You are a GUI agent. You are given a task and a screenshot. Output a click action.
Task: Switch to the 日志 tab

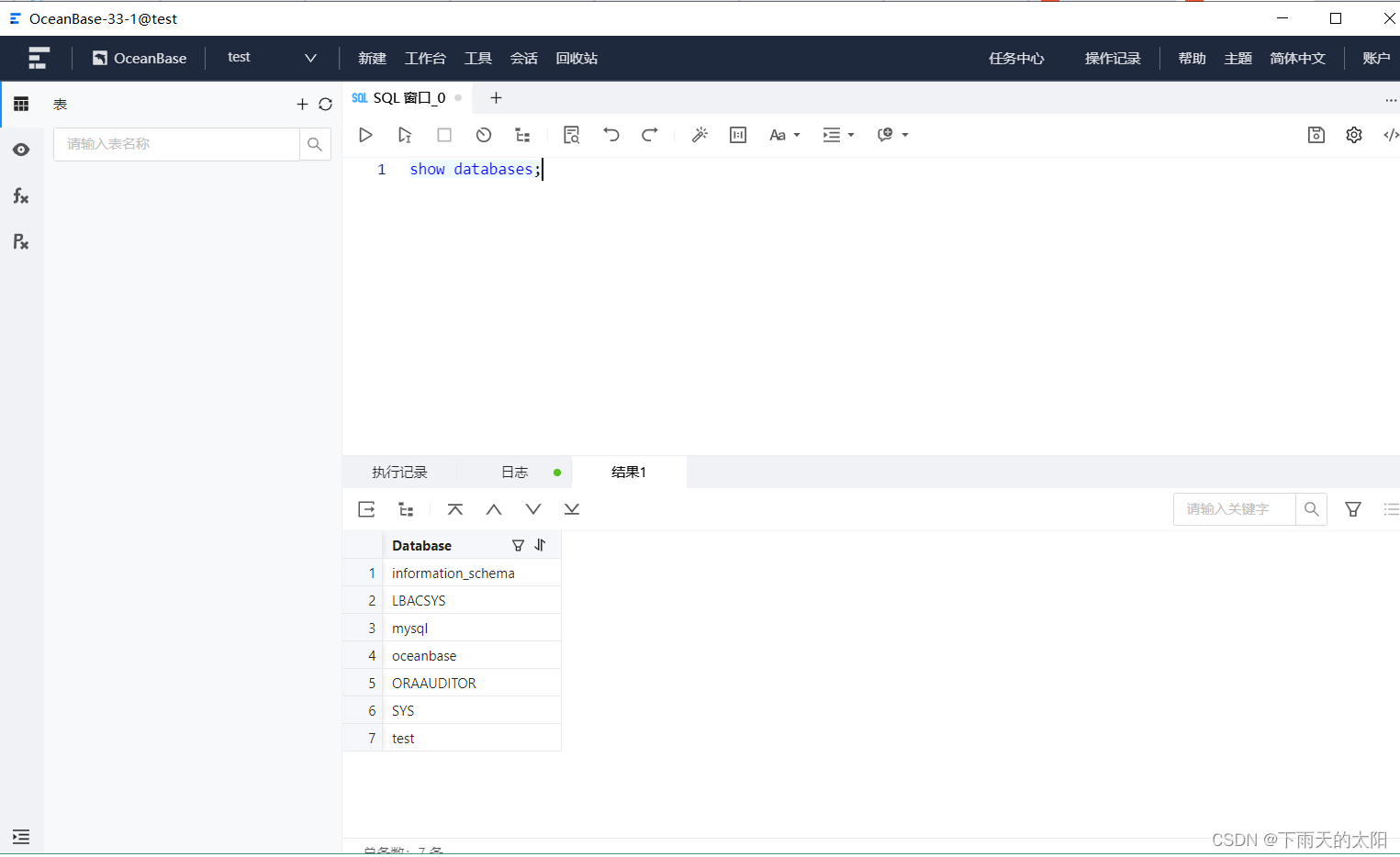click(x=514, y=472)
